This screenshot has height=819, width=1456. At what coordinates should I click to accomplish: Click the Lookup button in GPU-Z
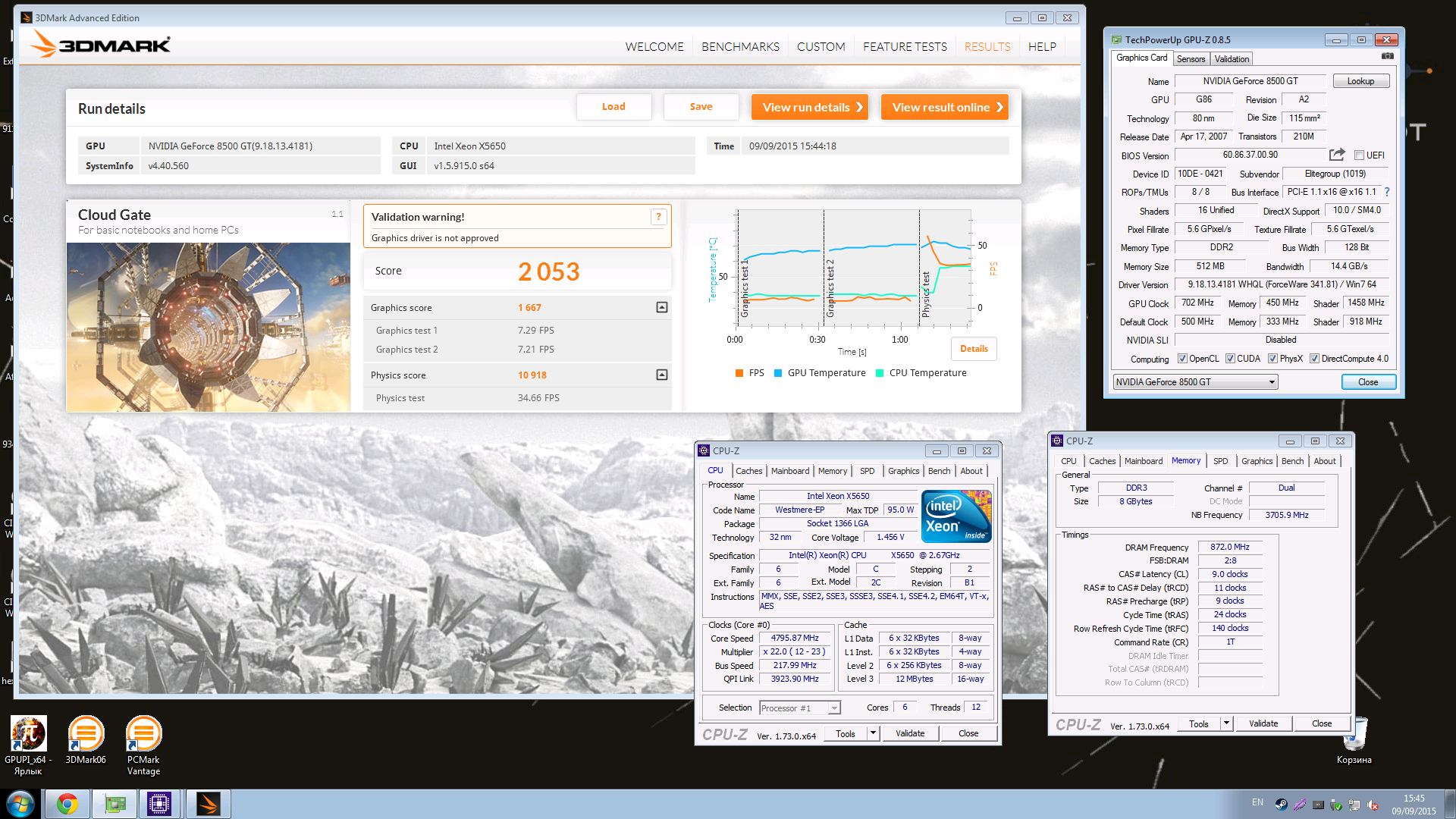[1360, 81]
